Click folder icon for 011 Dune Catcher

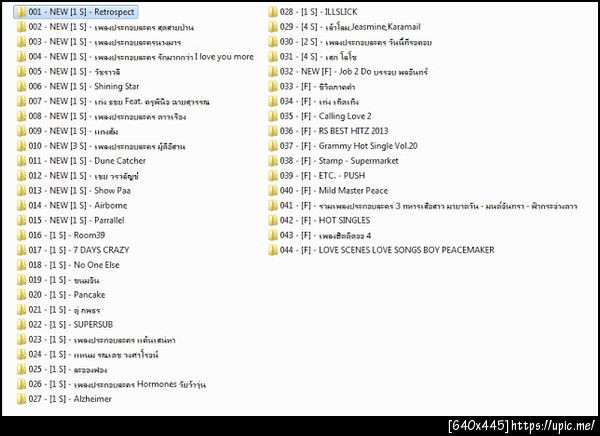click(x=21, y=161)
